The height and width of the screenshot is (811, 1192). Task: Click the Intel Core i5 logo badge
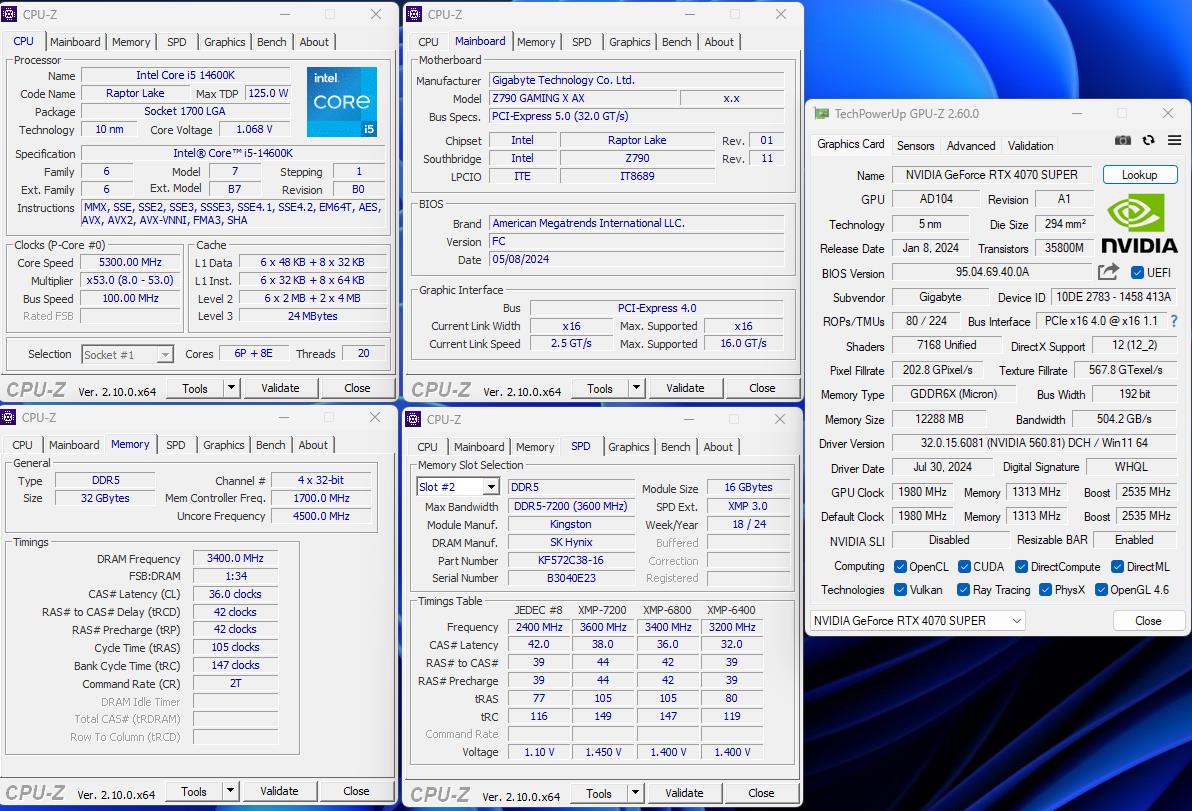pyautogui.click(x=342, y=102)
